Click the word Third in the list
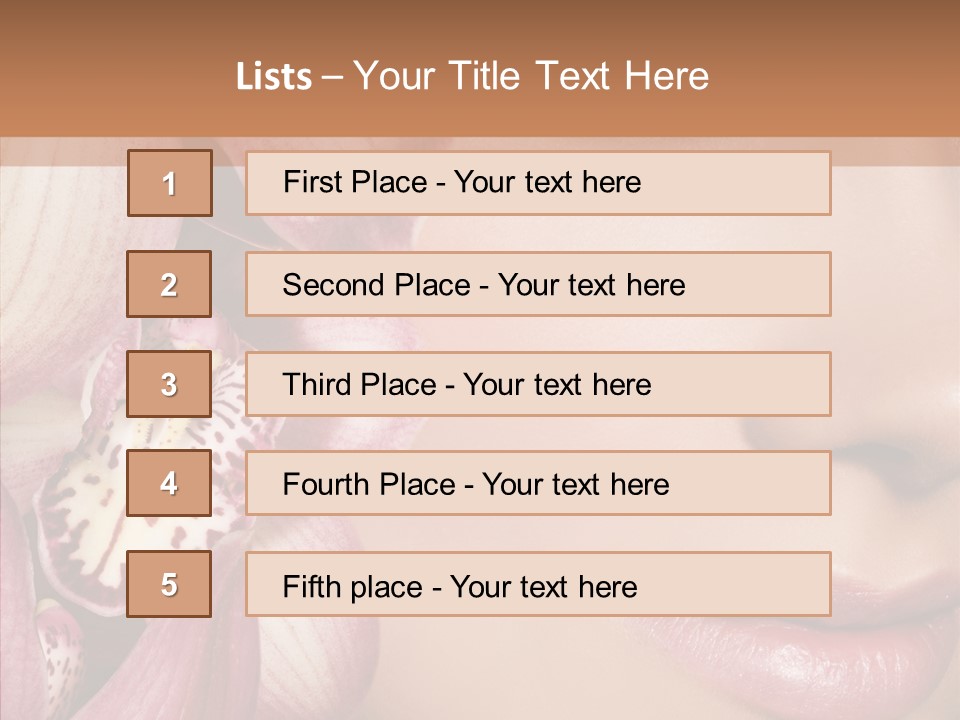Image resolution: width=960 pixels, height=720 pixels. 316,384
